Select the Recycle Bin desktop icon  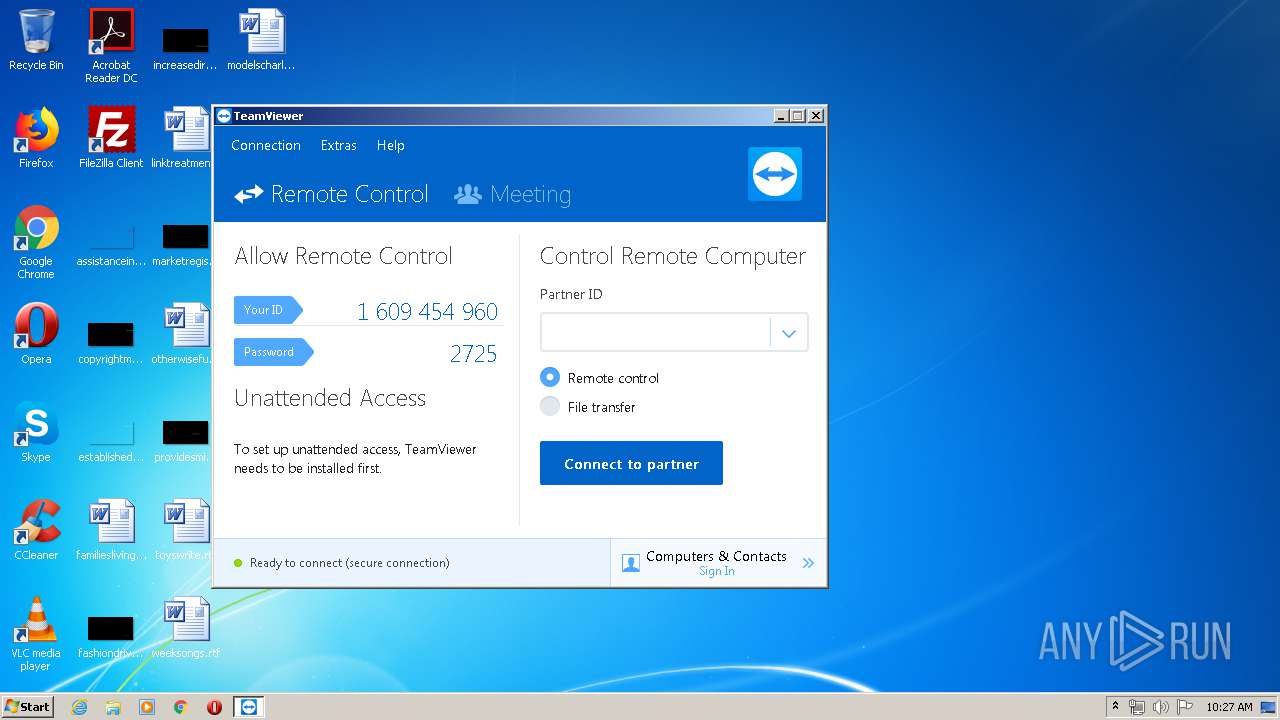click(36, 40)
